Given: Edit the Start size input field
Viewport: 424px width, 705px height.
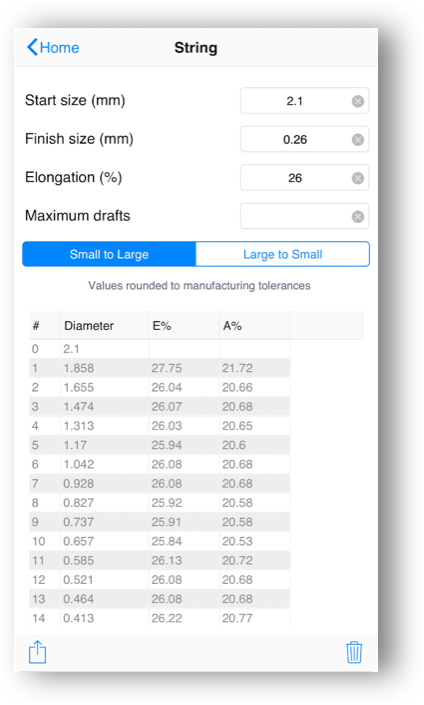Looking at the screenshot, I should (x=304, y=101).
